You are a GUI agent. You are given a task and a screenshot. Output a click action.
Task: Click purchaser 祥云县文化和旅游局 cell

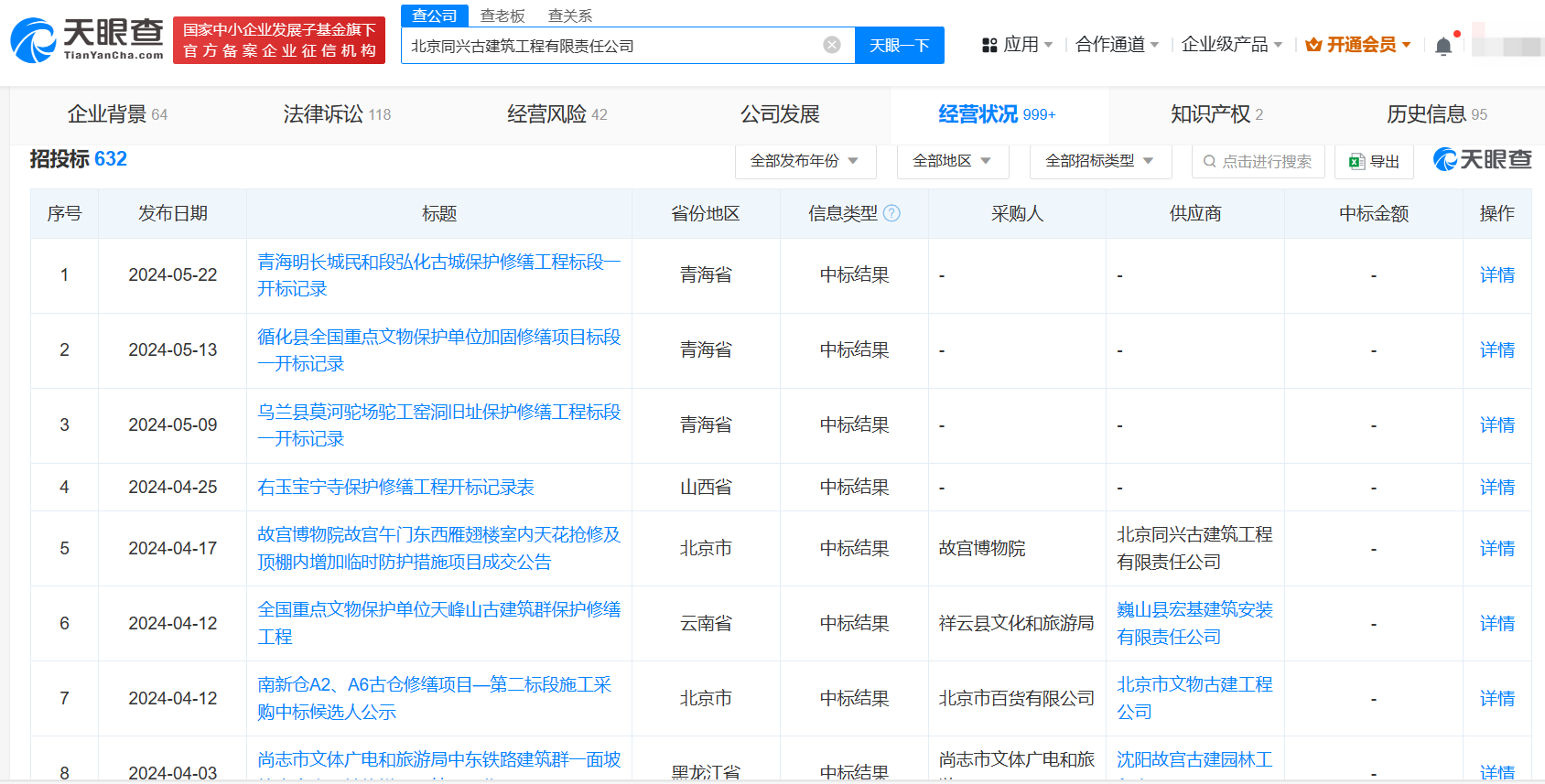[x=1017, y=624]
